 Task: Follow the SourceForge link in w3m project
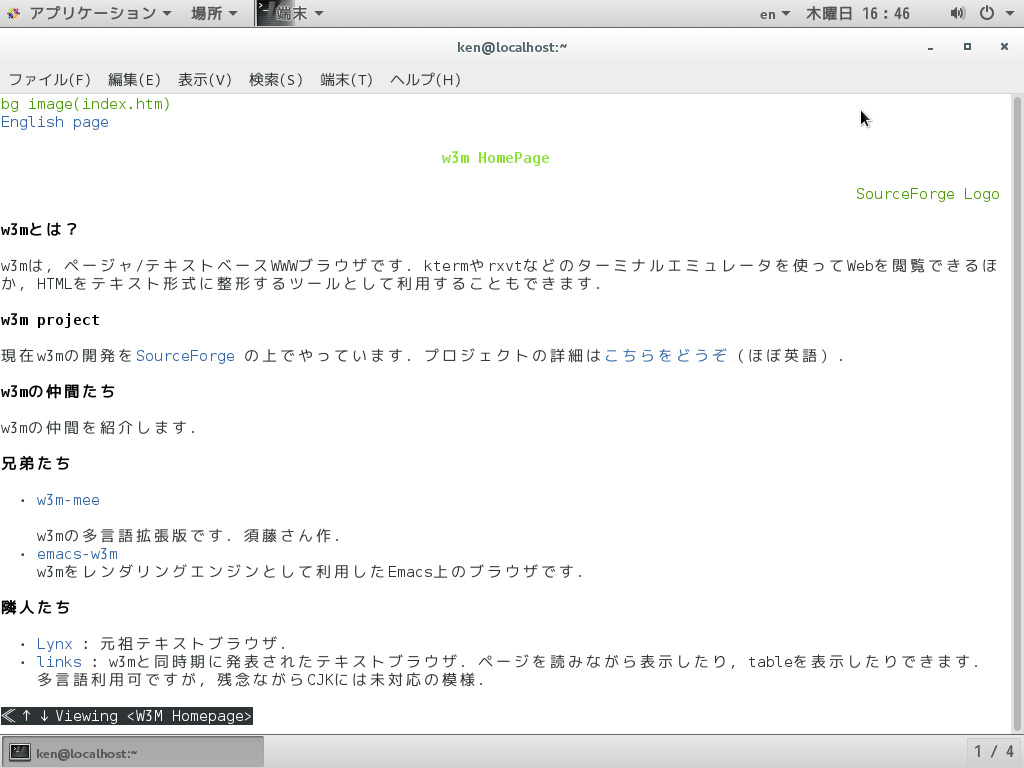185,356
